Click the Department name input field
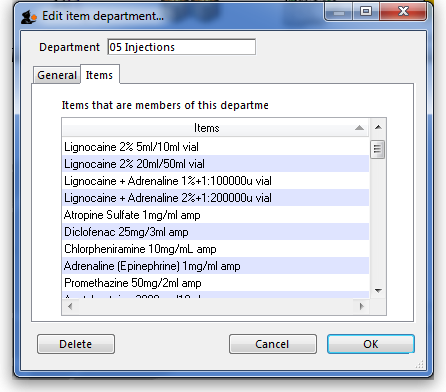The width and height of the screenshot is (446, 392). tap(182, 47)
